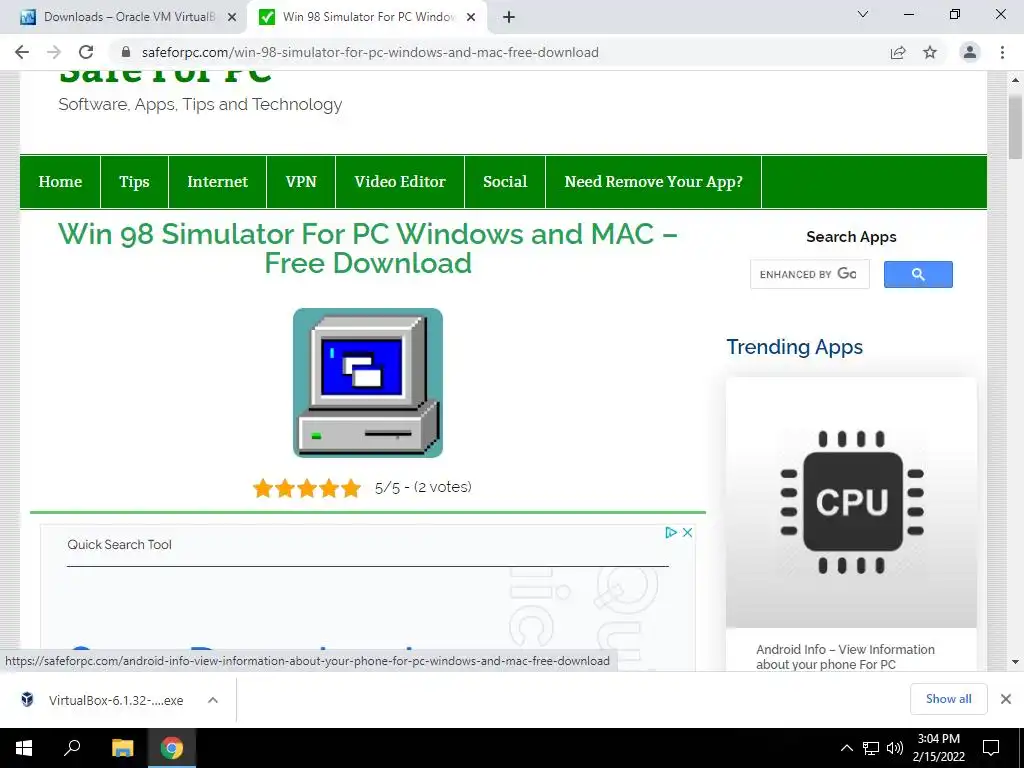Open Social menu item
1024x768 pixels.
point(505,182)
